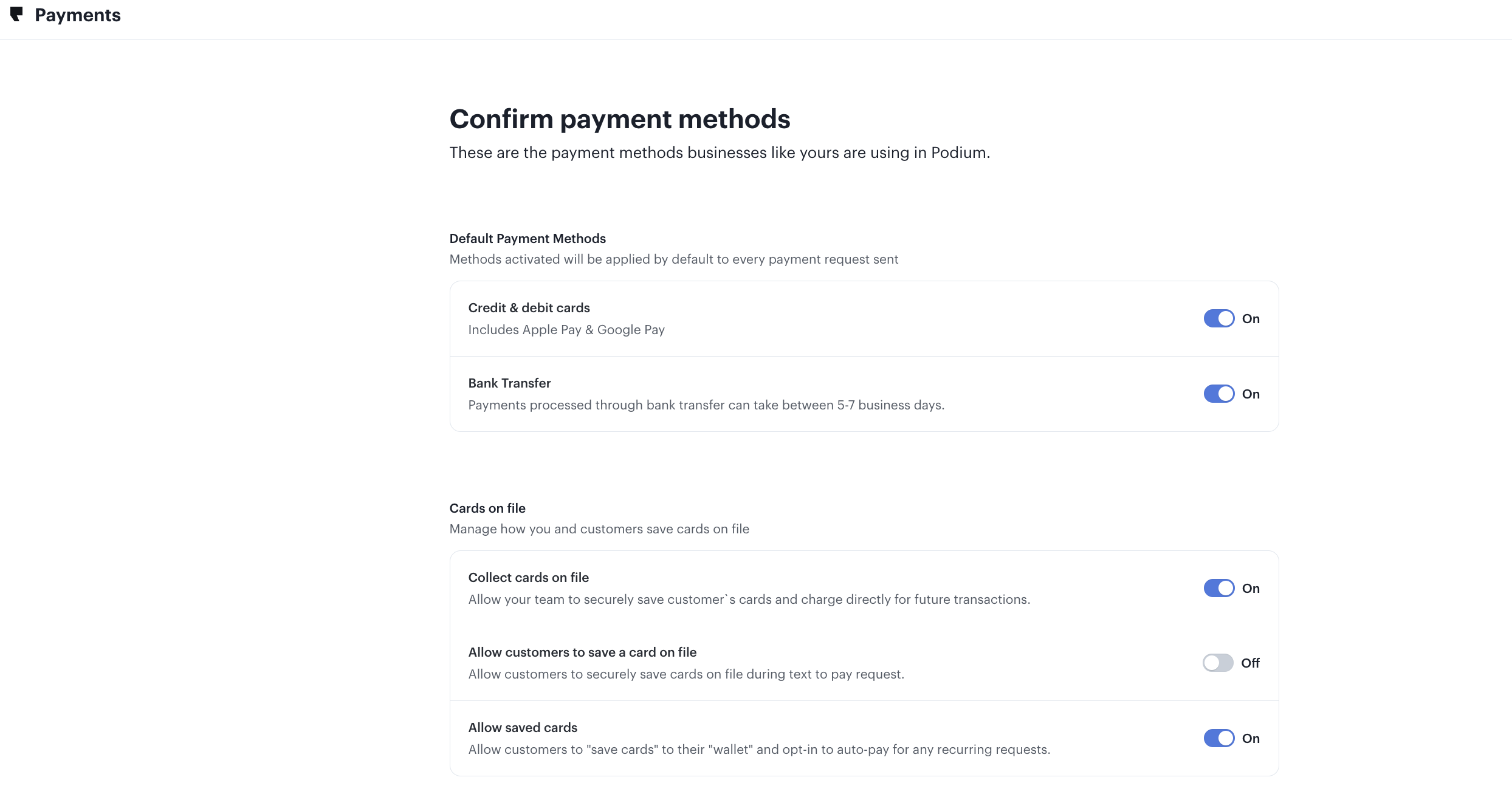Click Allow customers to save a card label
Screen dimensions: 1512x797
click(582, 652)
